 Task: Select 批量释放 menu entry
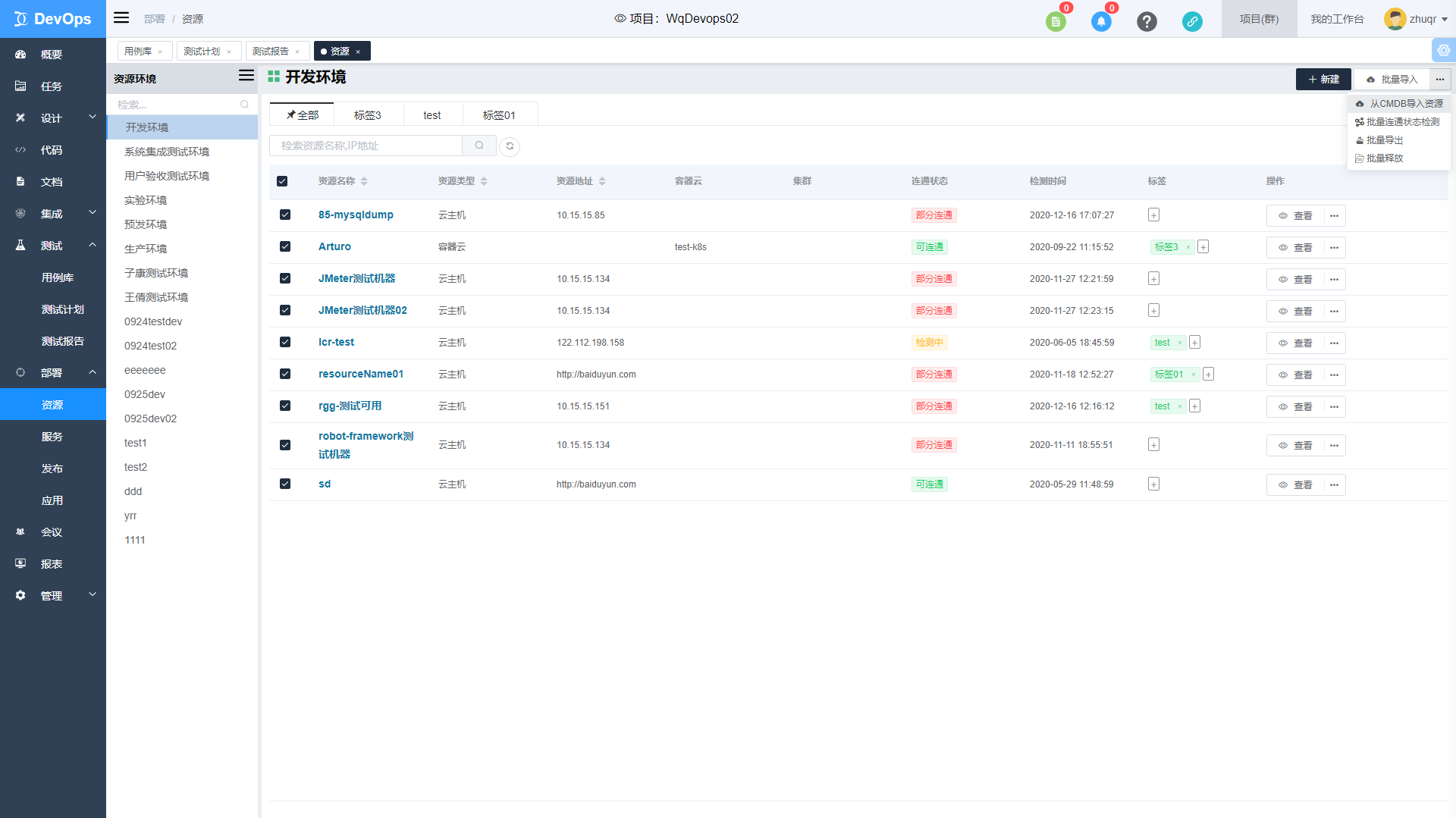point(1399,158)
